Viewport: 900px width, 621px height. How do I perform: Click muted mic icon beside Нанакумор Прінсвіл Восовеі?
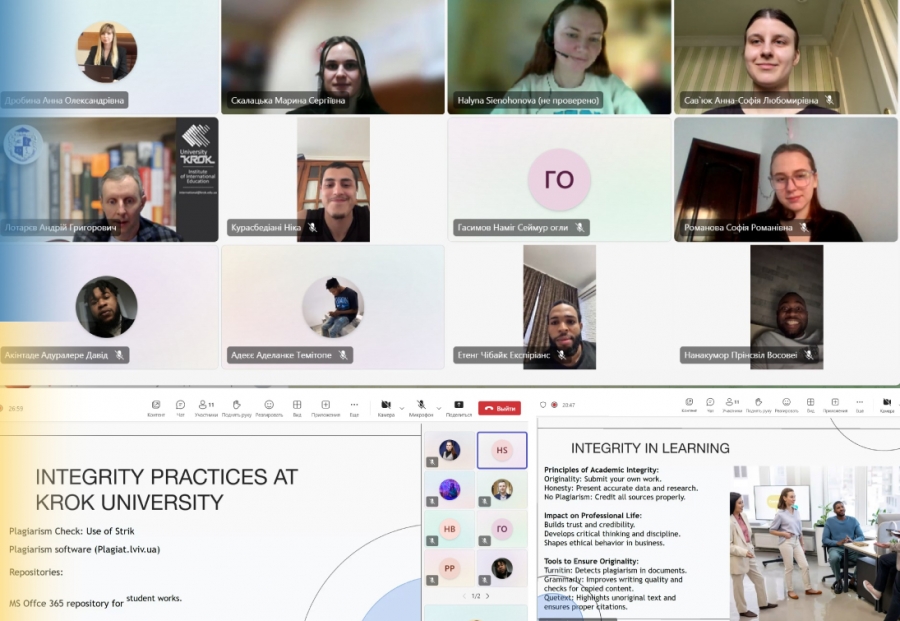pyautogui.click(x=809, y=355)
